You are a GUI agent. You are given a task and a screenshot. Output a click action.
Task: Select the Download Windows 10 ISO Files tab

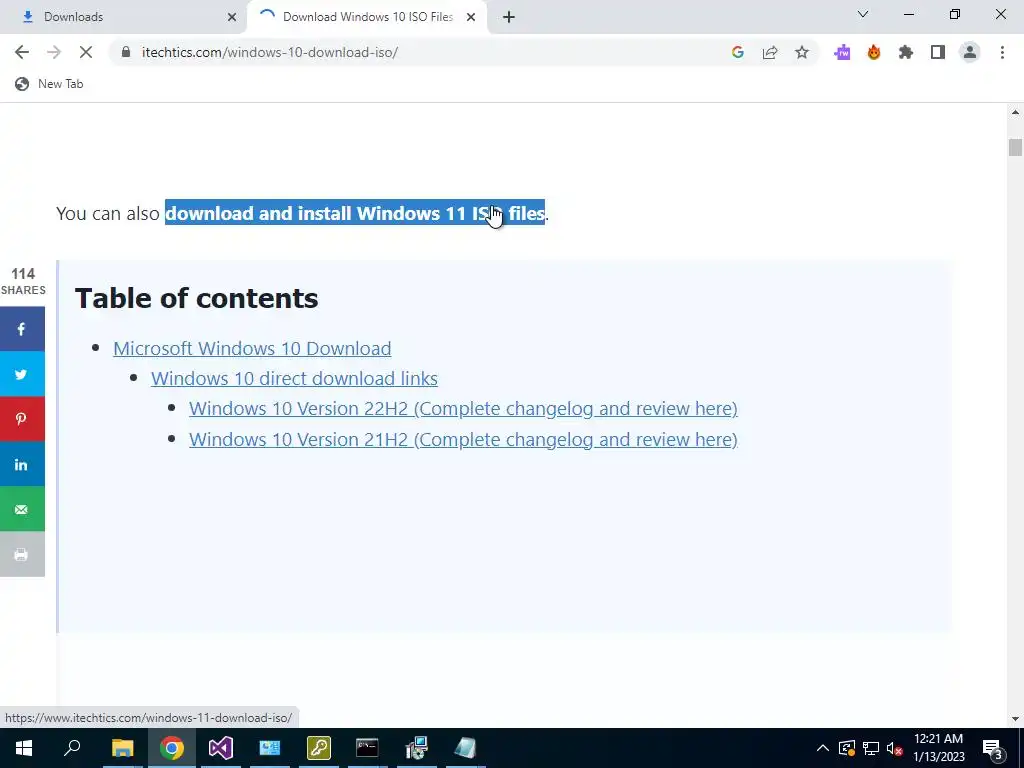pos(368,17)
